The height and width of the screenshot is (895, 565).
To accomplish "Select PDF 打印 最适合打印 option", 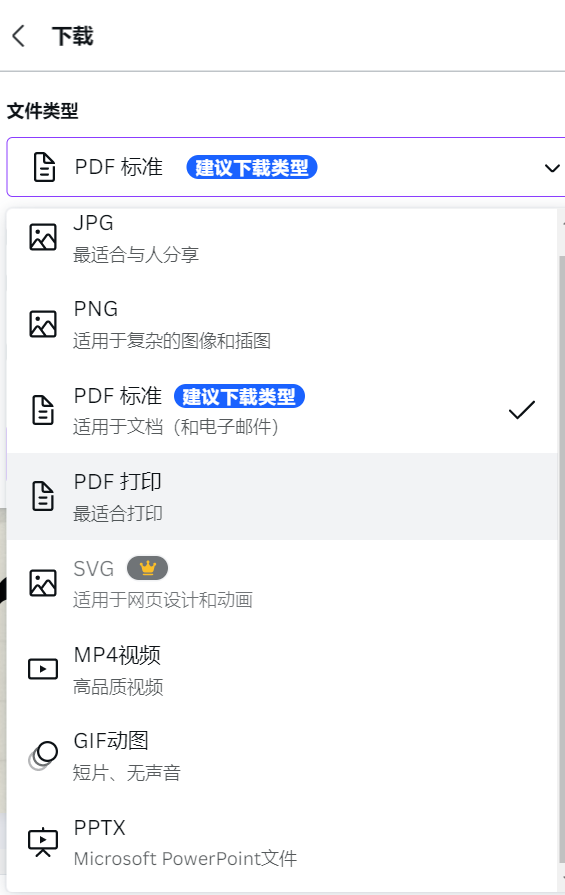I will (x=282, y=497).
